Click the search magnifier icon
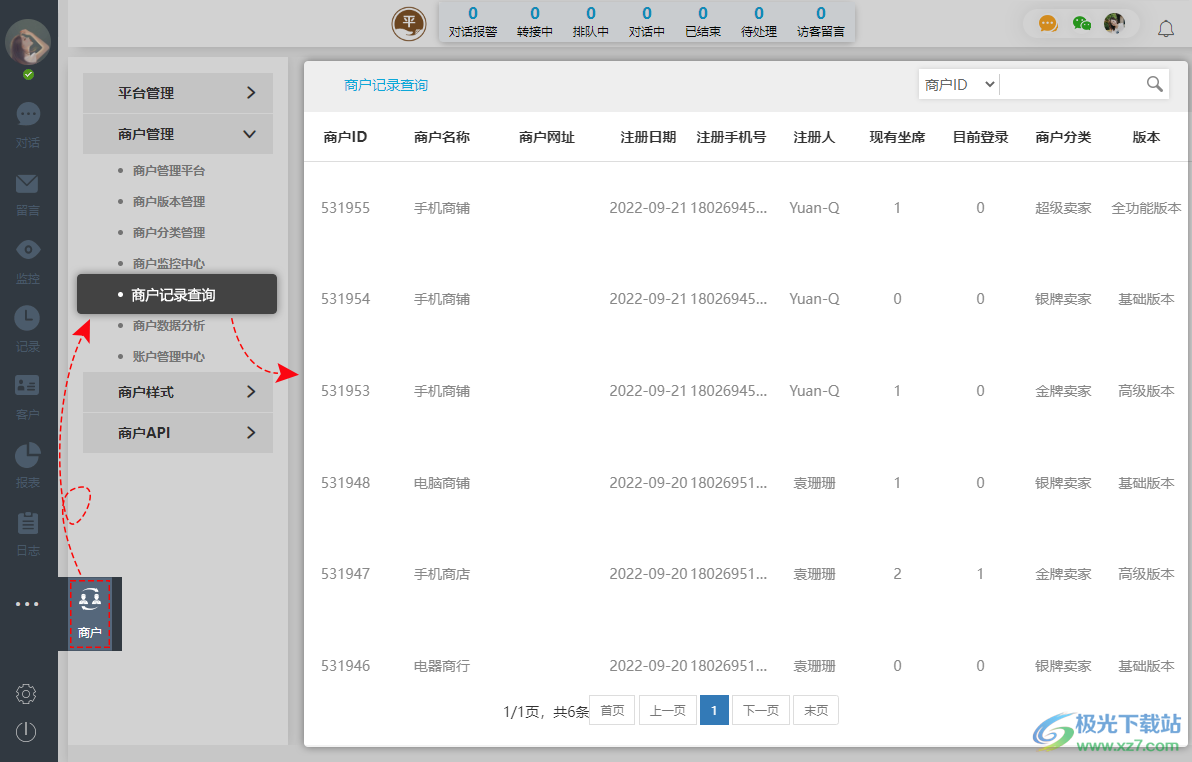The width and height of the screenshot is (1192, 762). point(1154,84)
